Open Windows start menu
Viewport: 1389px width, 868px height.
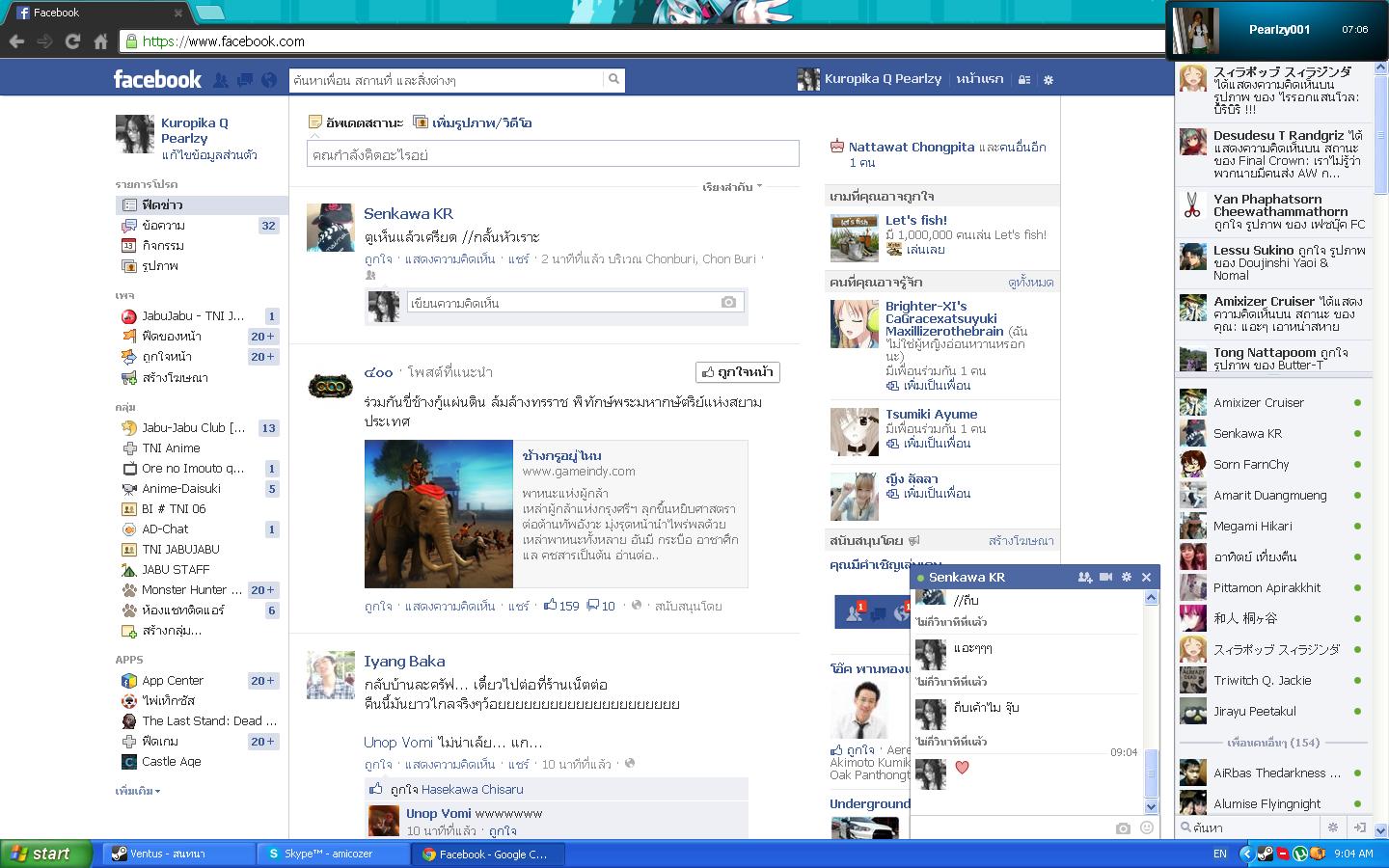tap(46, 854)
